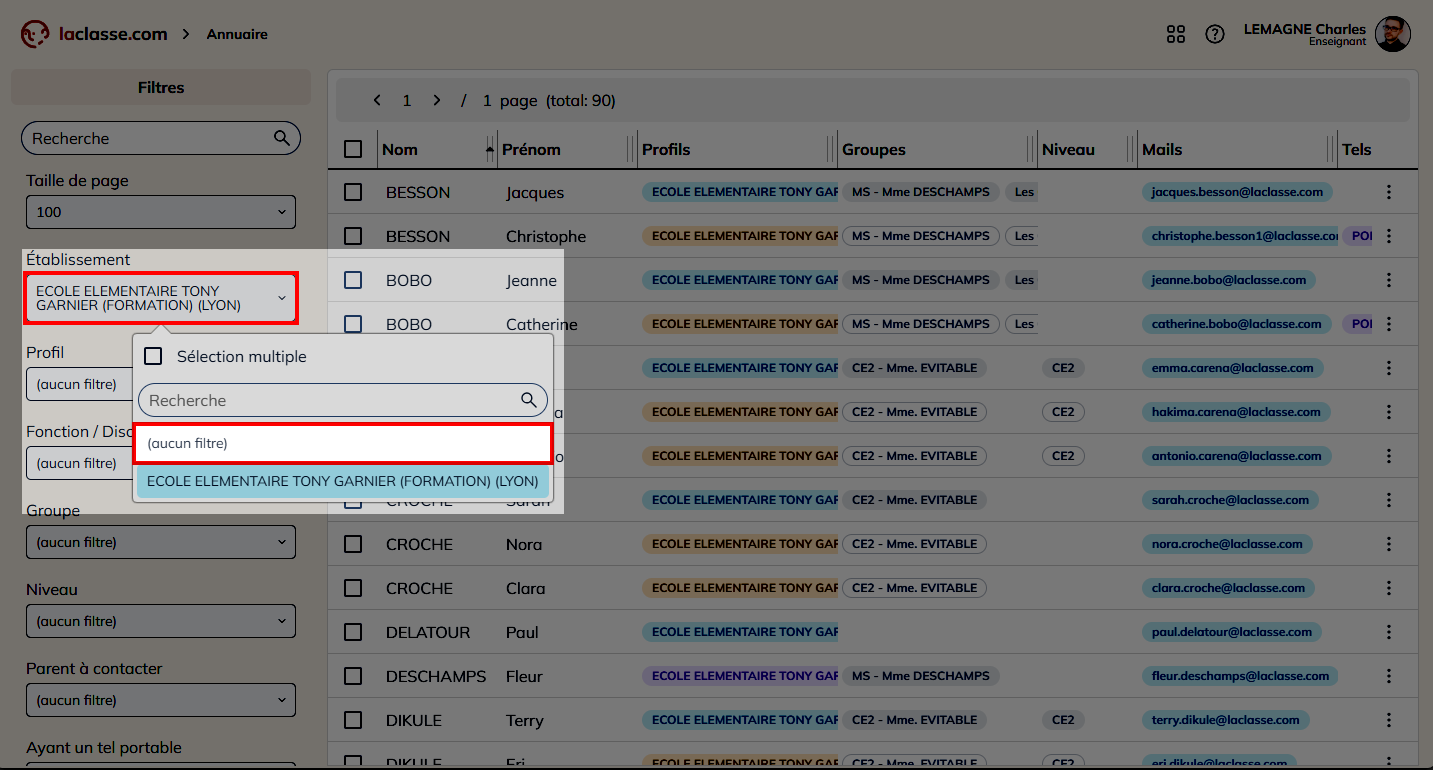The width and height of the screenshot is (1433, 770).
Task: Toggle the select-all checkbox in table header
Action: pyautogui.click(x=353, y=149)
